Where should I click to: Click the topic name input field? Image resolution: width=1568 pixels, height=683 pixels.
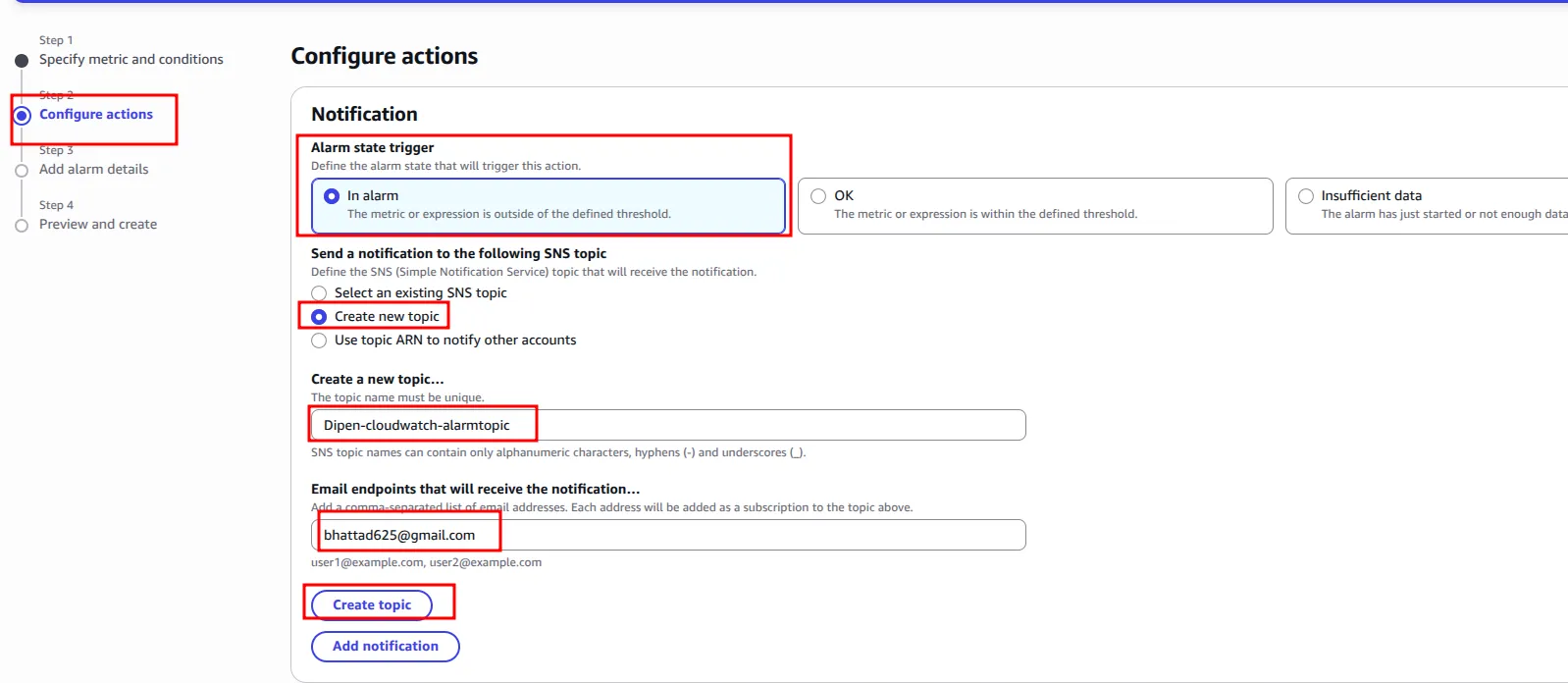pos(668,425)
